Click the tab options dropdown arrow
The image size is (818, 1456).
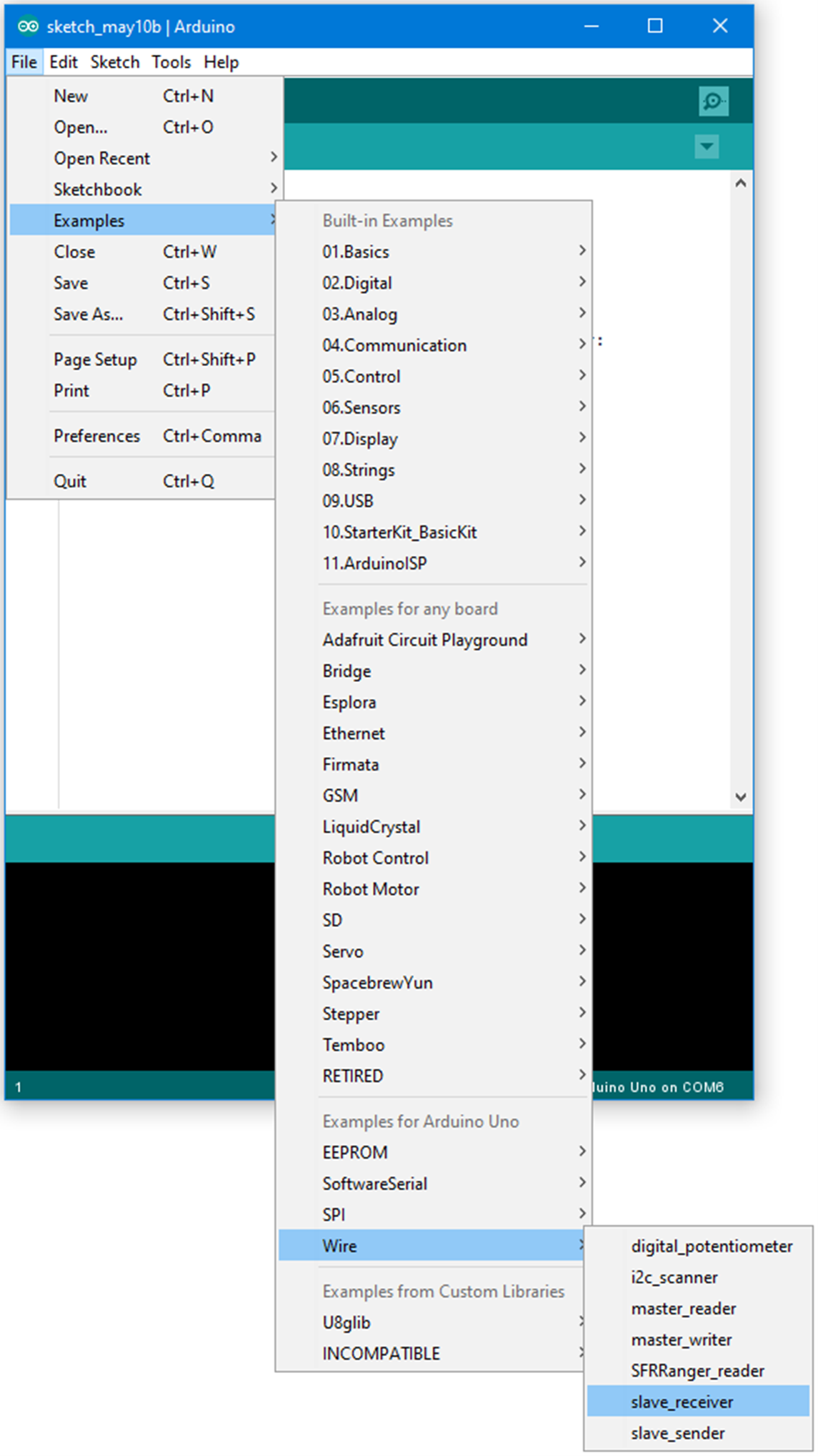click(706, 147)
